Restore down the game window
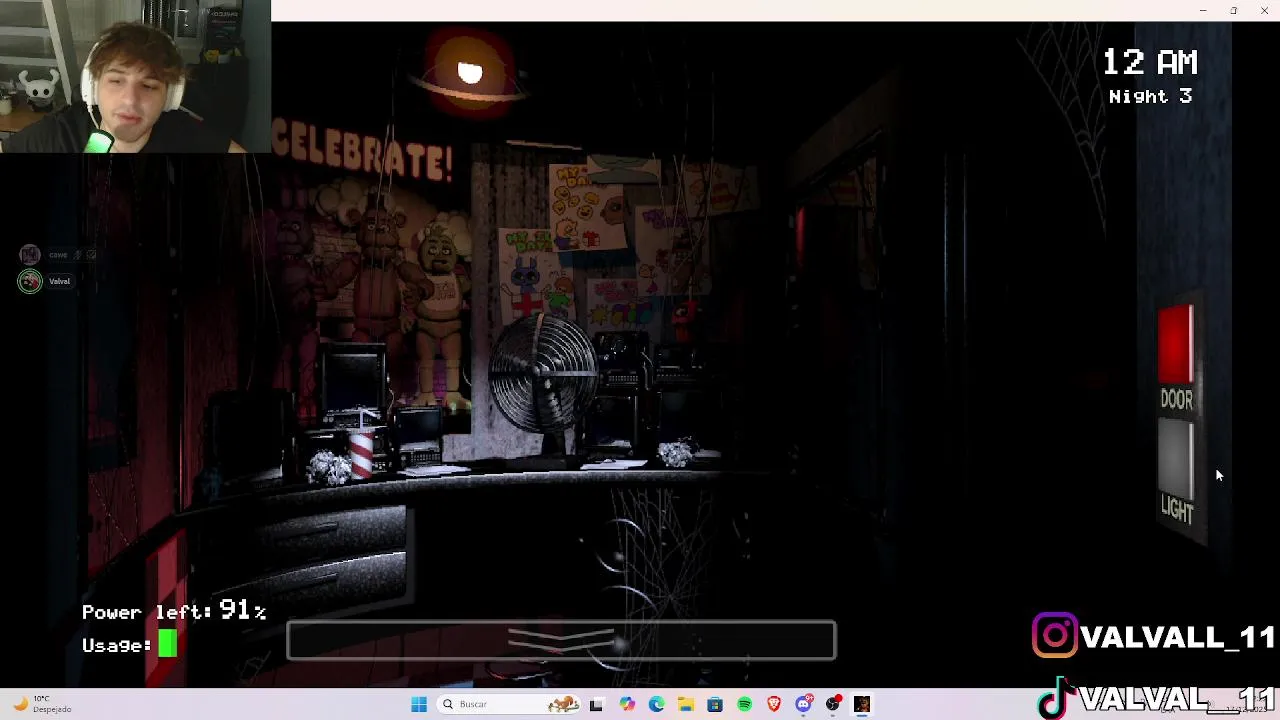This screenshot has height=720, width=1280. (1234, 10)
